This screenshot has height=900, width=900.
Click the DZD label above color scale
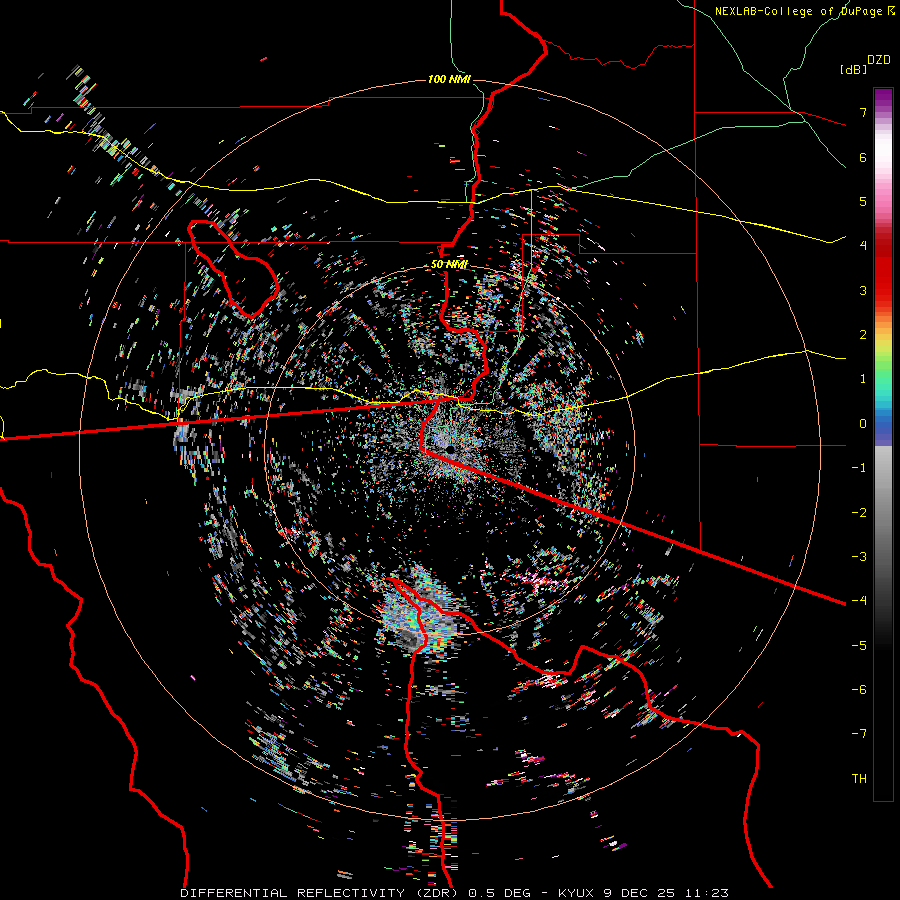[879, 60]
